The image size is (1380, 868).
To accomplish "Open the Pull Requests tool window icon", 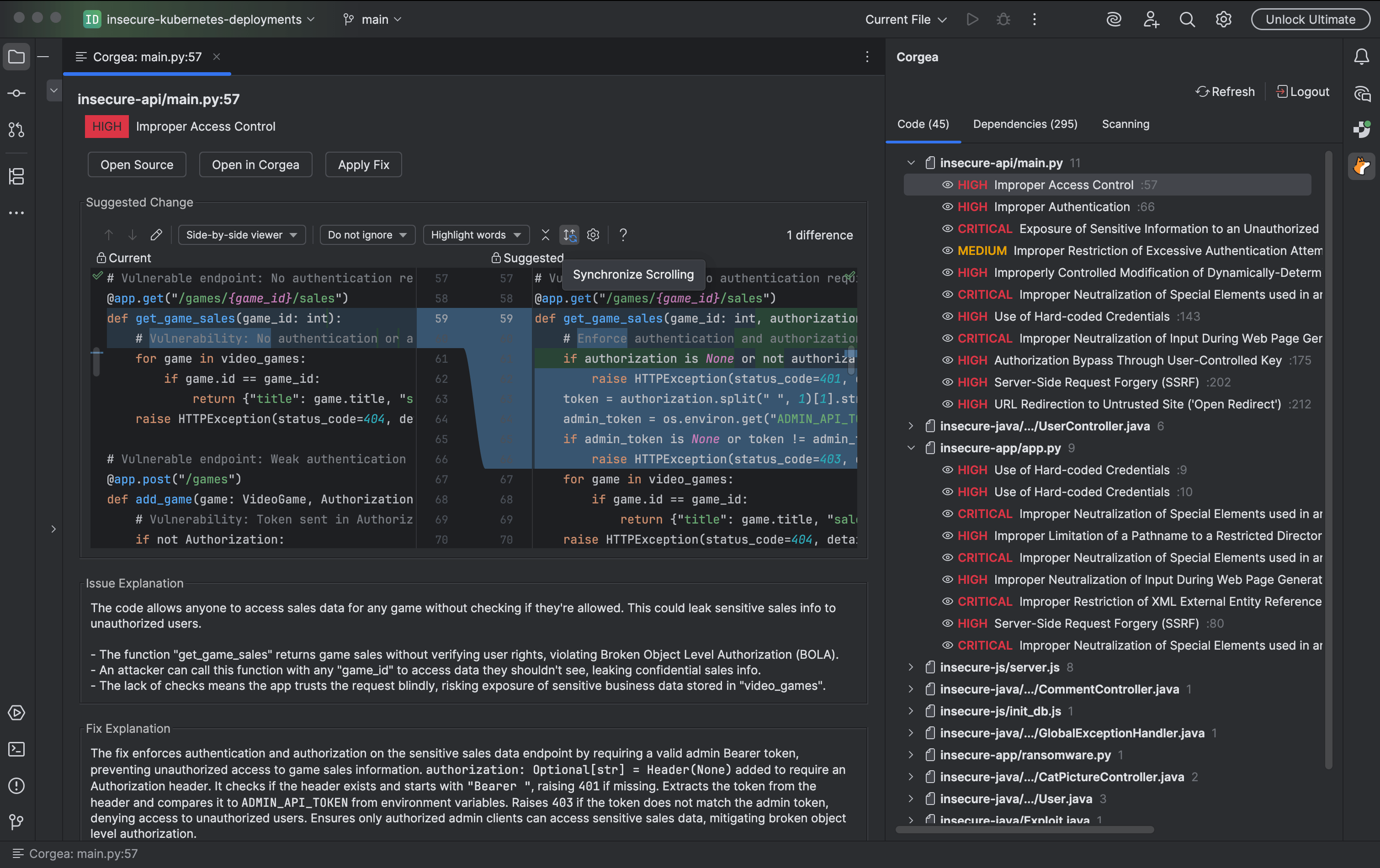I will click(x=16, y=130).
